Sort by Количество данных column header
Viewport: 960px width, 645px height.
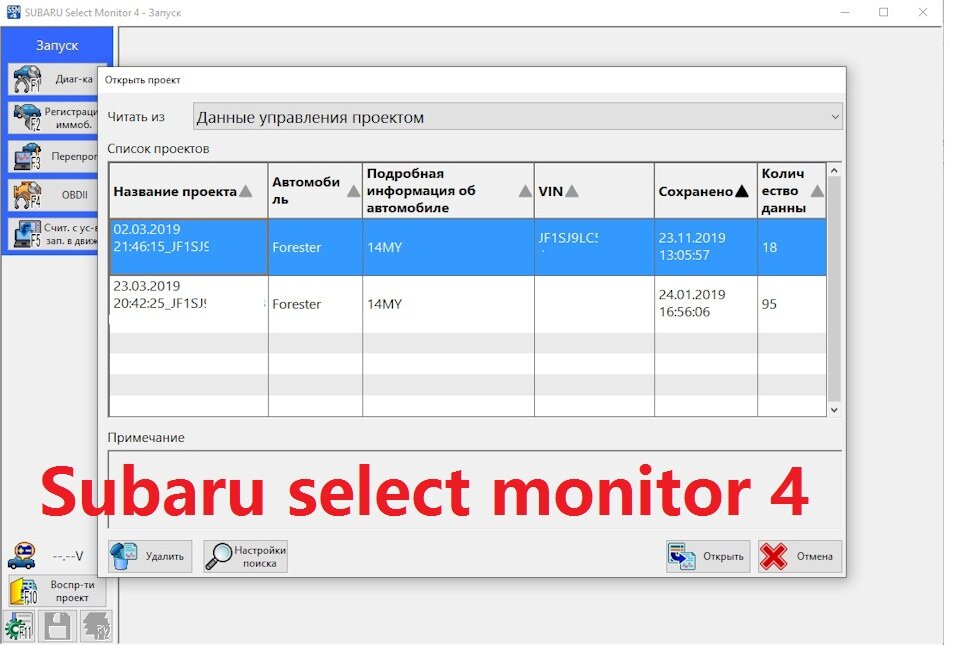tap(792, 191)
